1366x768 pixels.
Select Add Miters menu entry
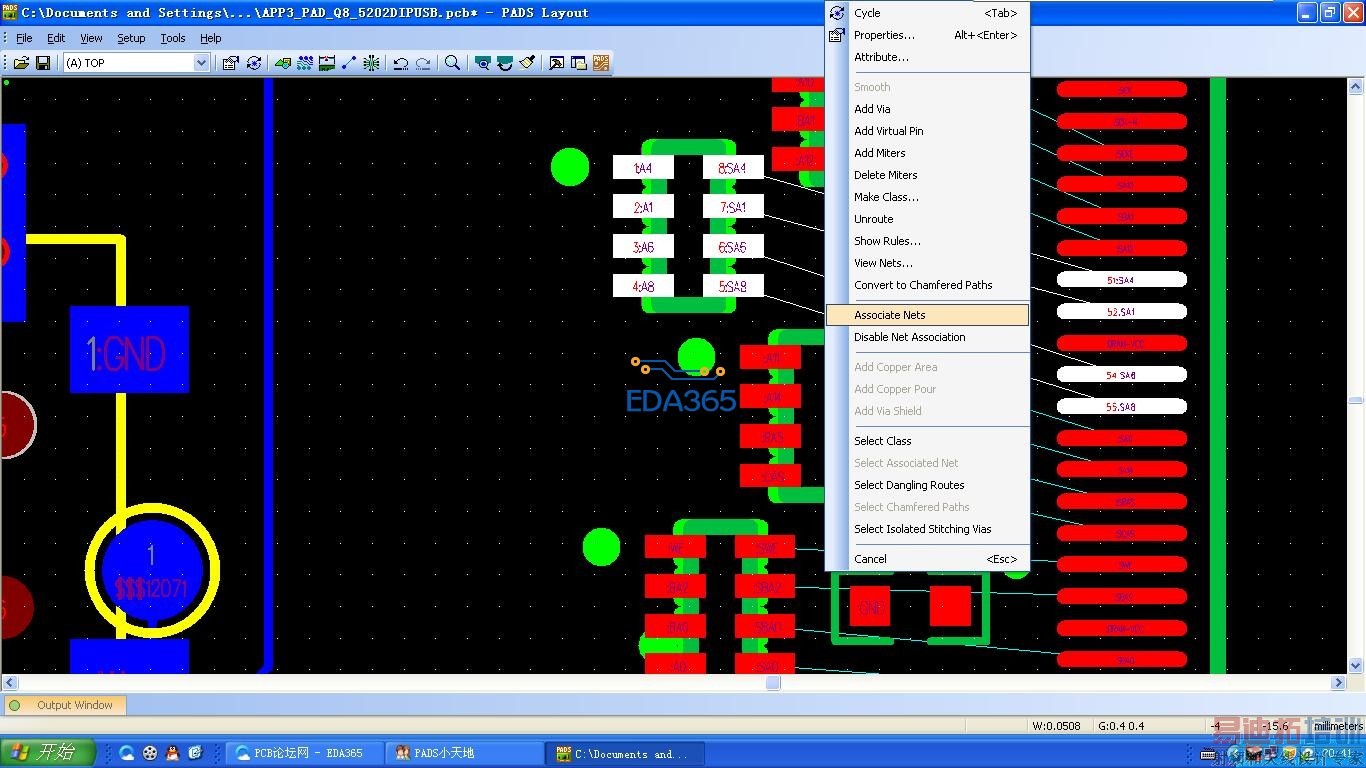click(927, 153)
